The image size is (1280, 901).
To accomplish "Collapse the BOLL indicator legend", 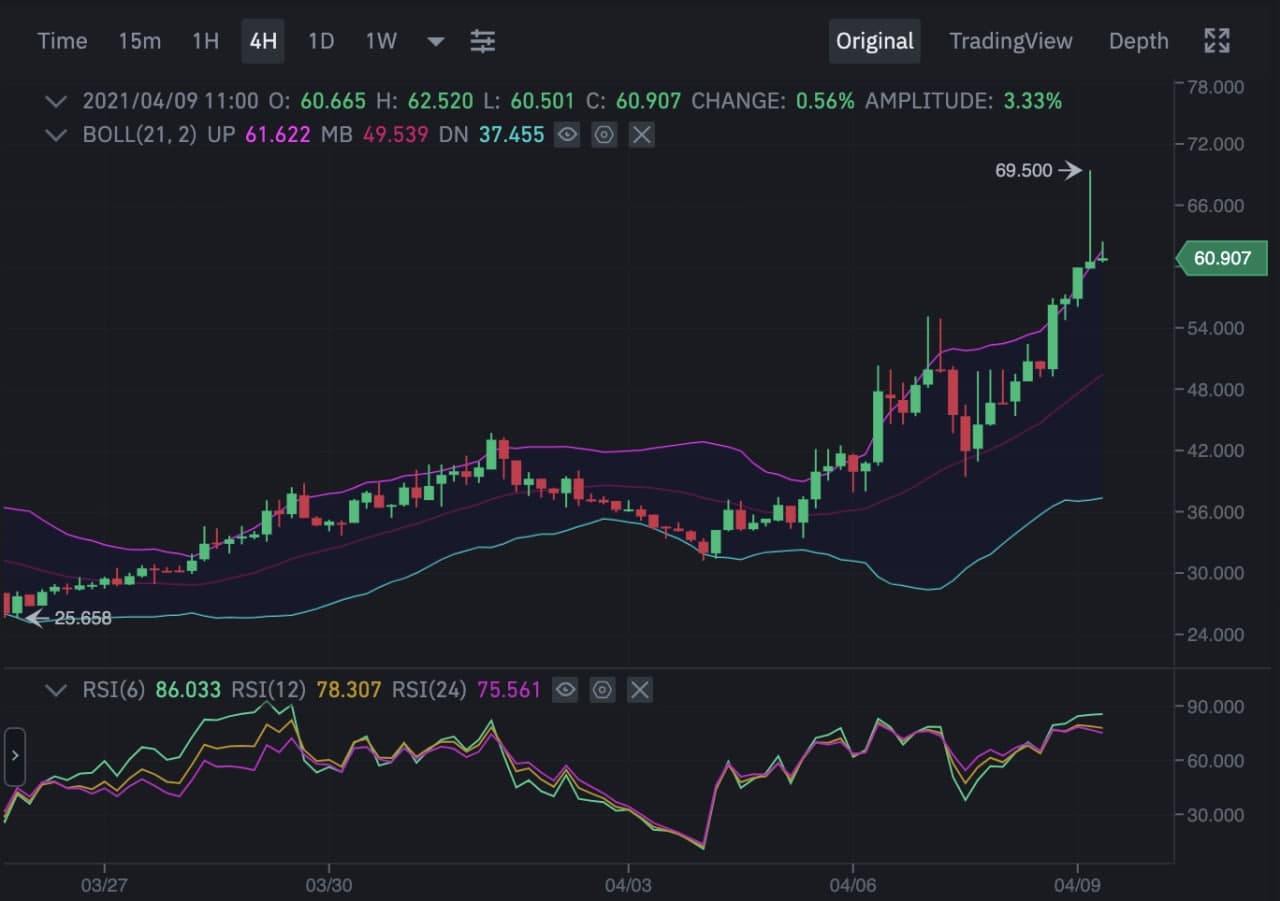I will 56,134.
